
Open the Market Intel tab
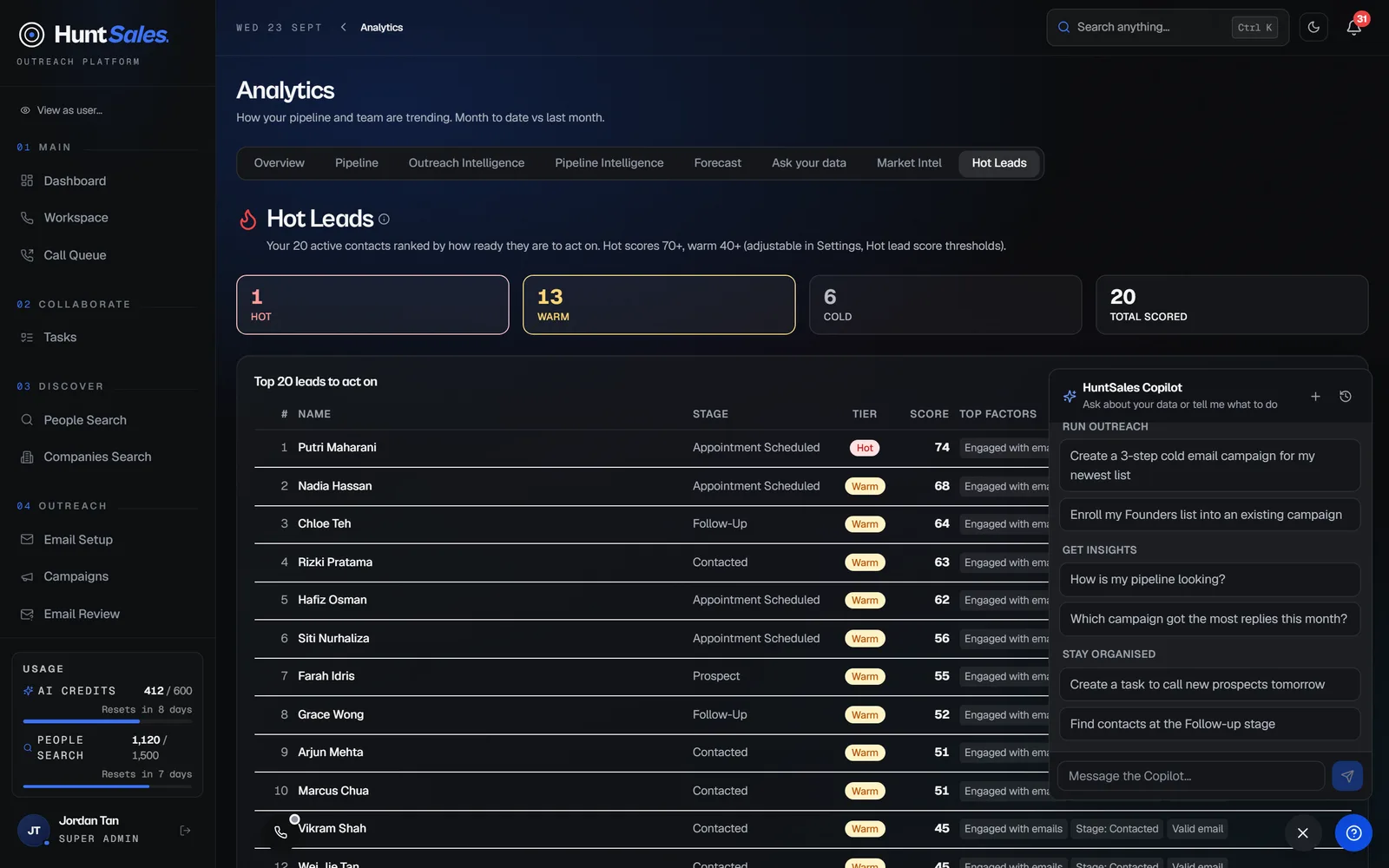(909, 163)
